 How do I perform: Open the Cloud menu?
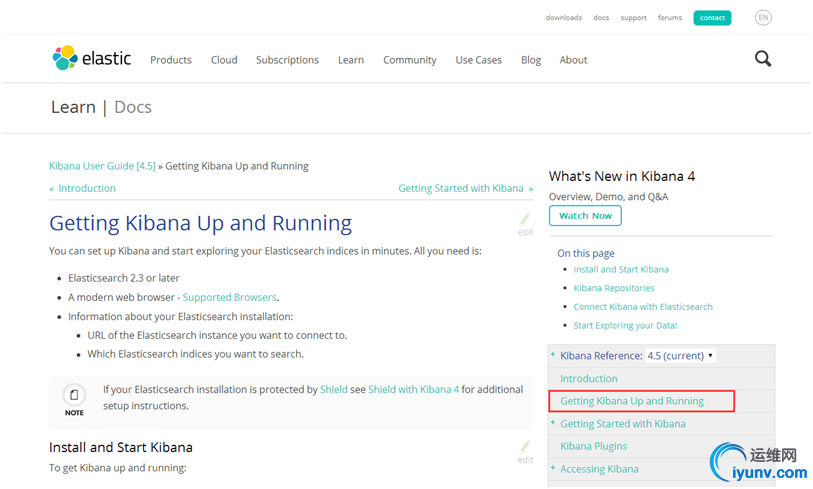coord(224,60)
